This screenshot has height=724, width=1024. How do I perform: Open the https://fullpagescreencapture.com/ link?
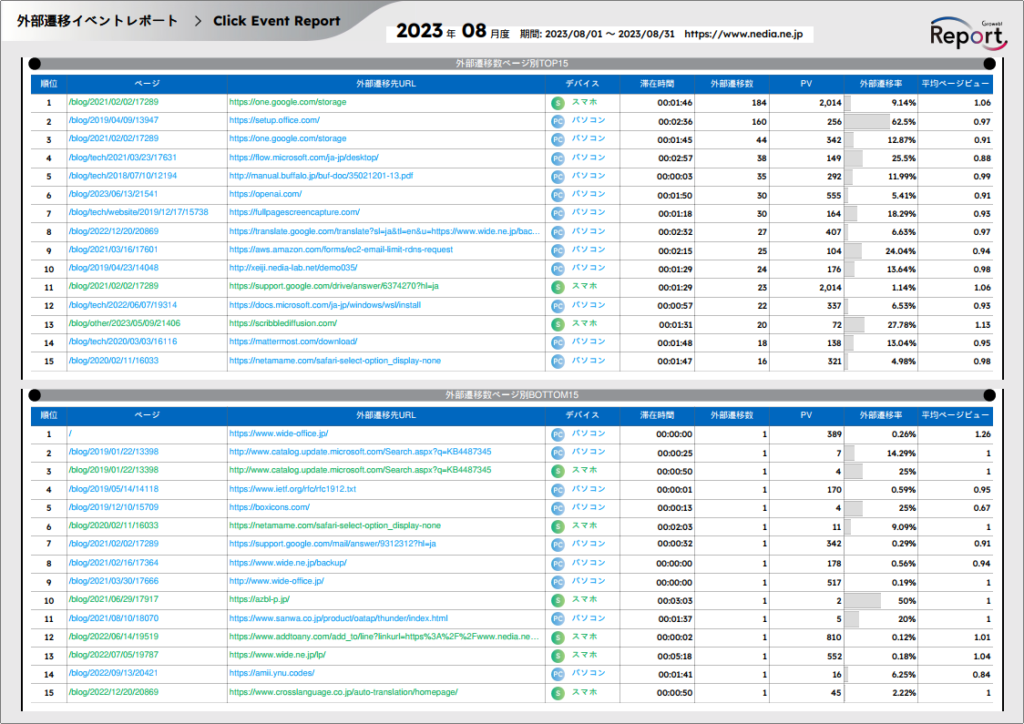[294, 212]
